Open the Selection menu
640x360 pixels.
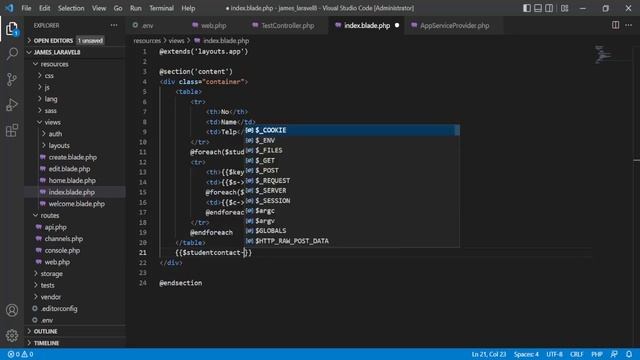(x=71, y=8)
